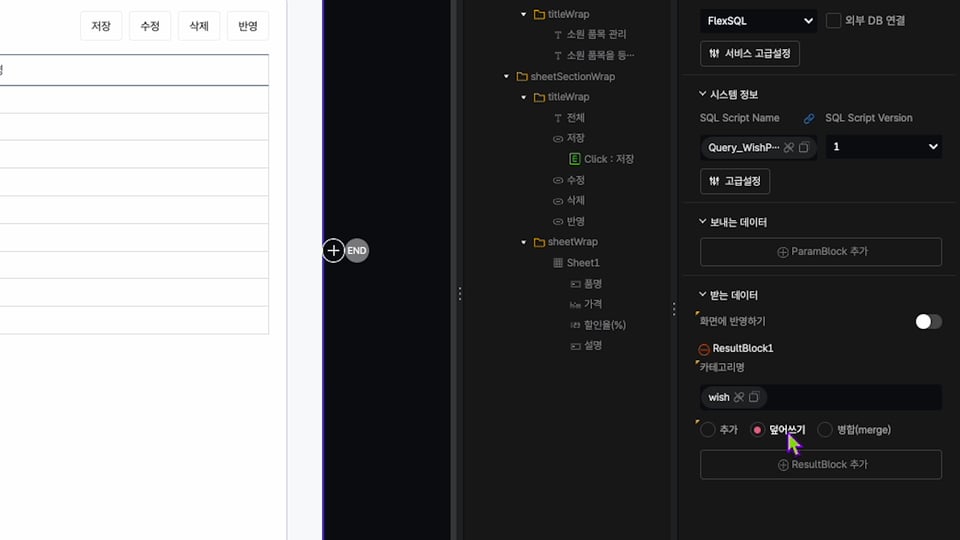960x540 pixels.
Task: Copy the wish category chip
Action: pyautogui.click(x=754, y=397)
